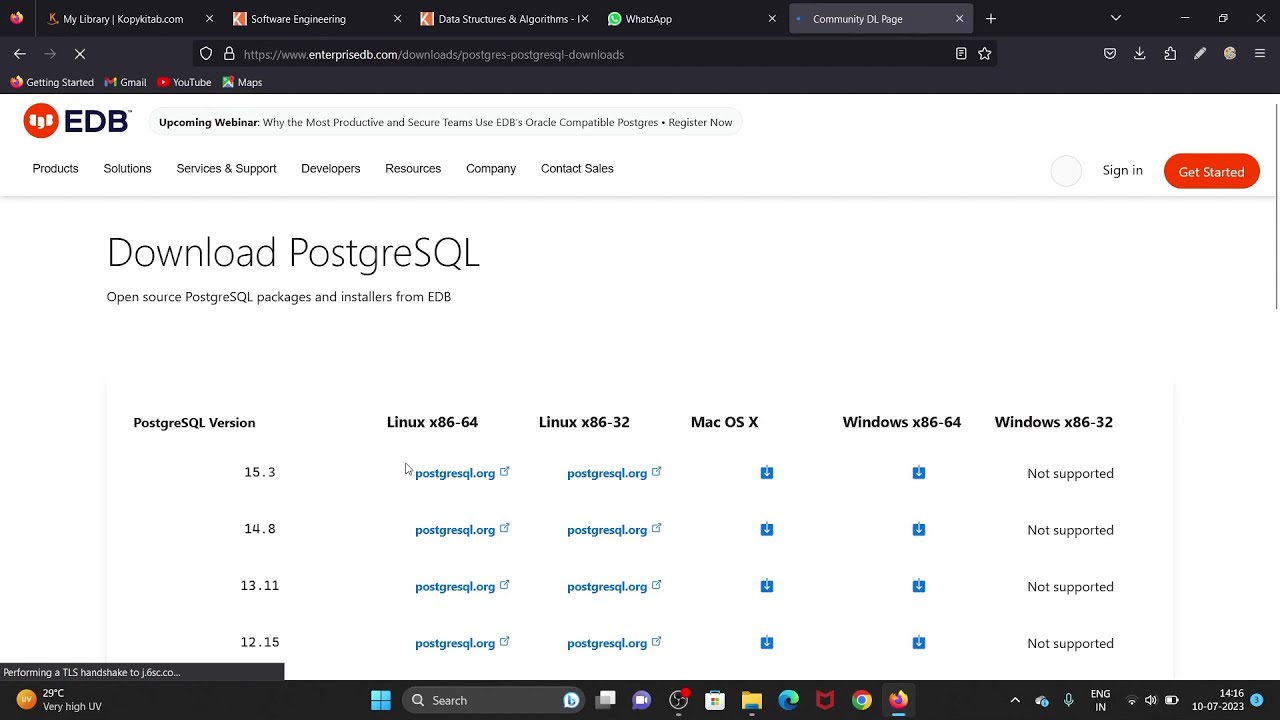Screen dimensions: 1280x720
Task: Download PostgreSQL 15.3 for Mac OS X
Action: coord(767,473)
